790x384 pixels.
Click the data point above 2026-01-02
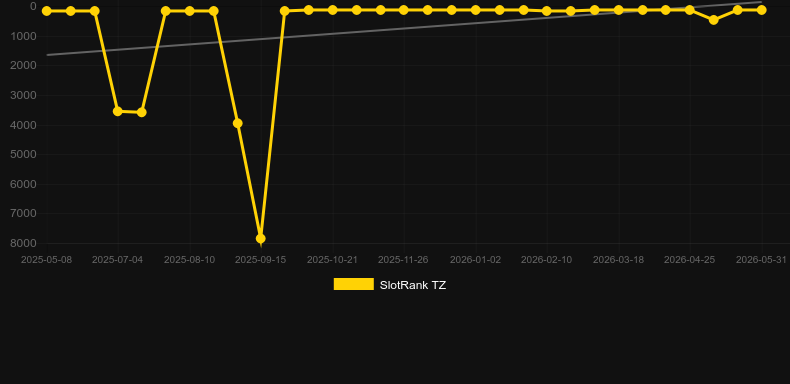tap(475, 10)
